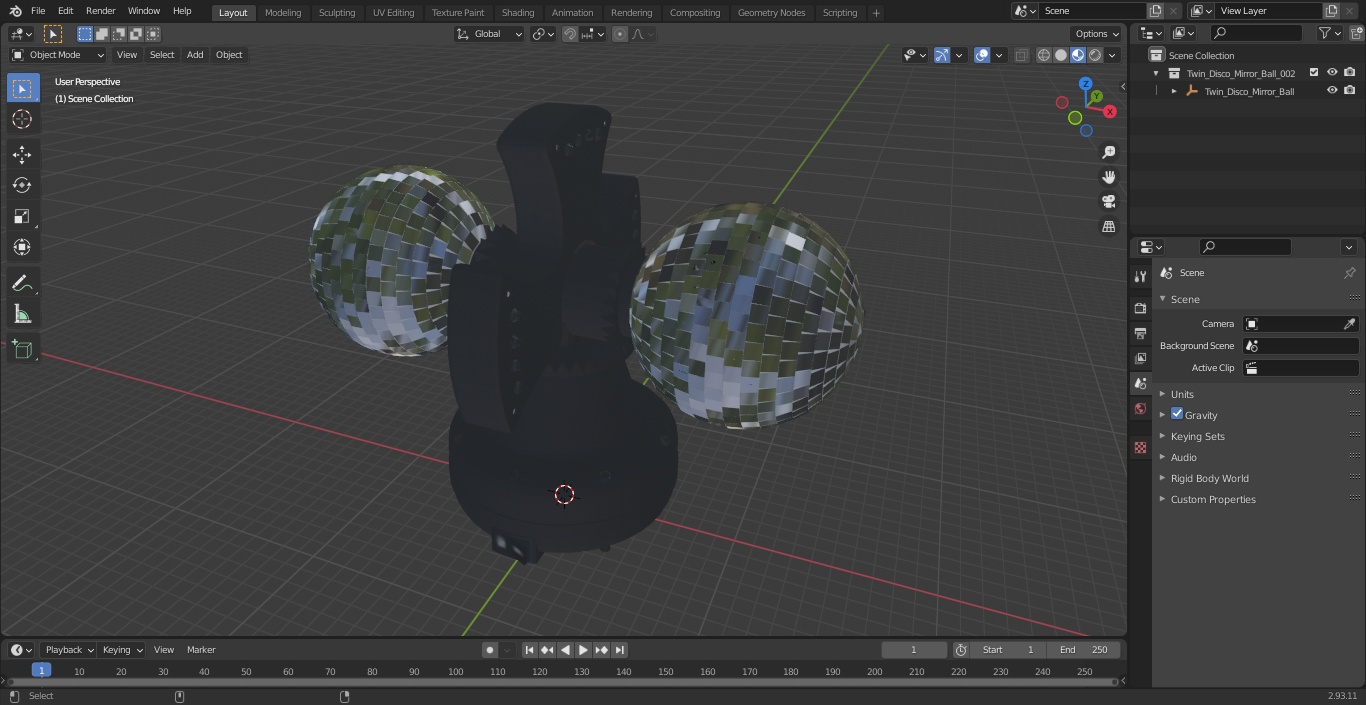
Task: Click the outliner filter funnel icon
Action: pyautogui.click(x=1324, y=33)
